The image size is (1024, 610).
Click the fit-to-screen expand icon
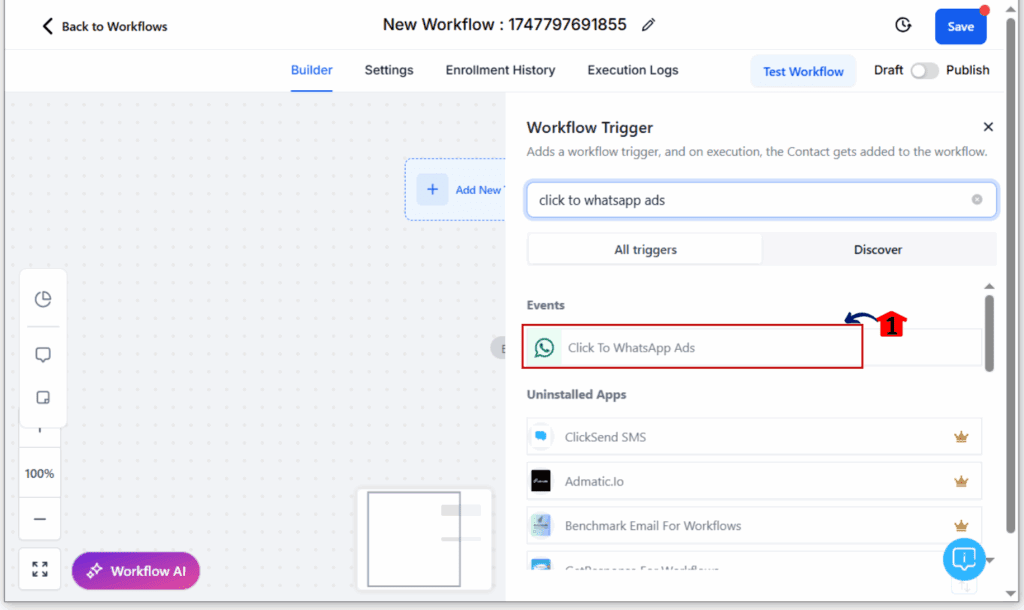[x=40, y=569]
